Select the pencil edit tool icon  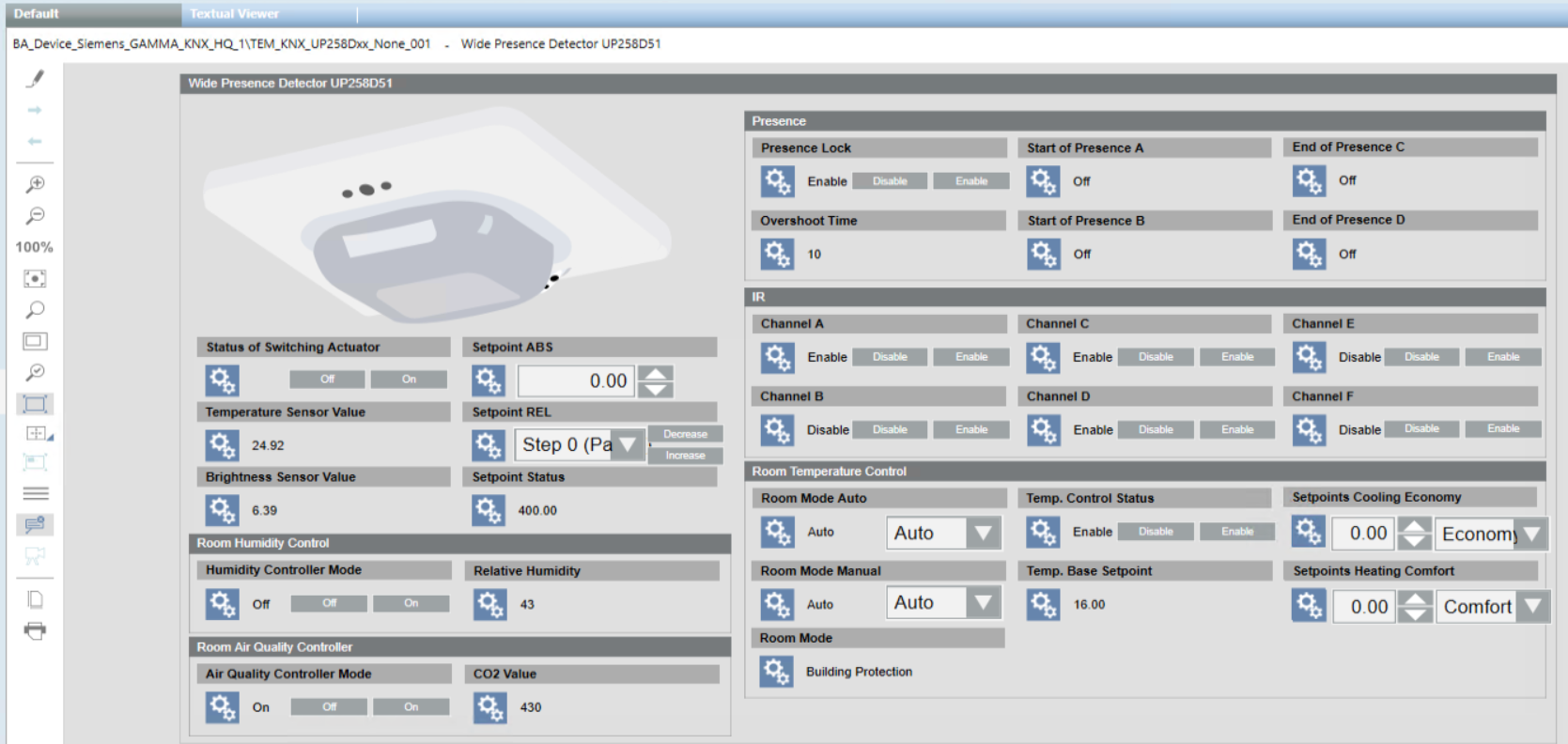click(35, 79)
